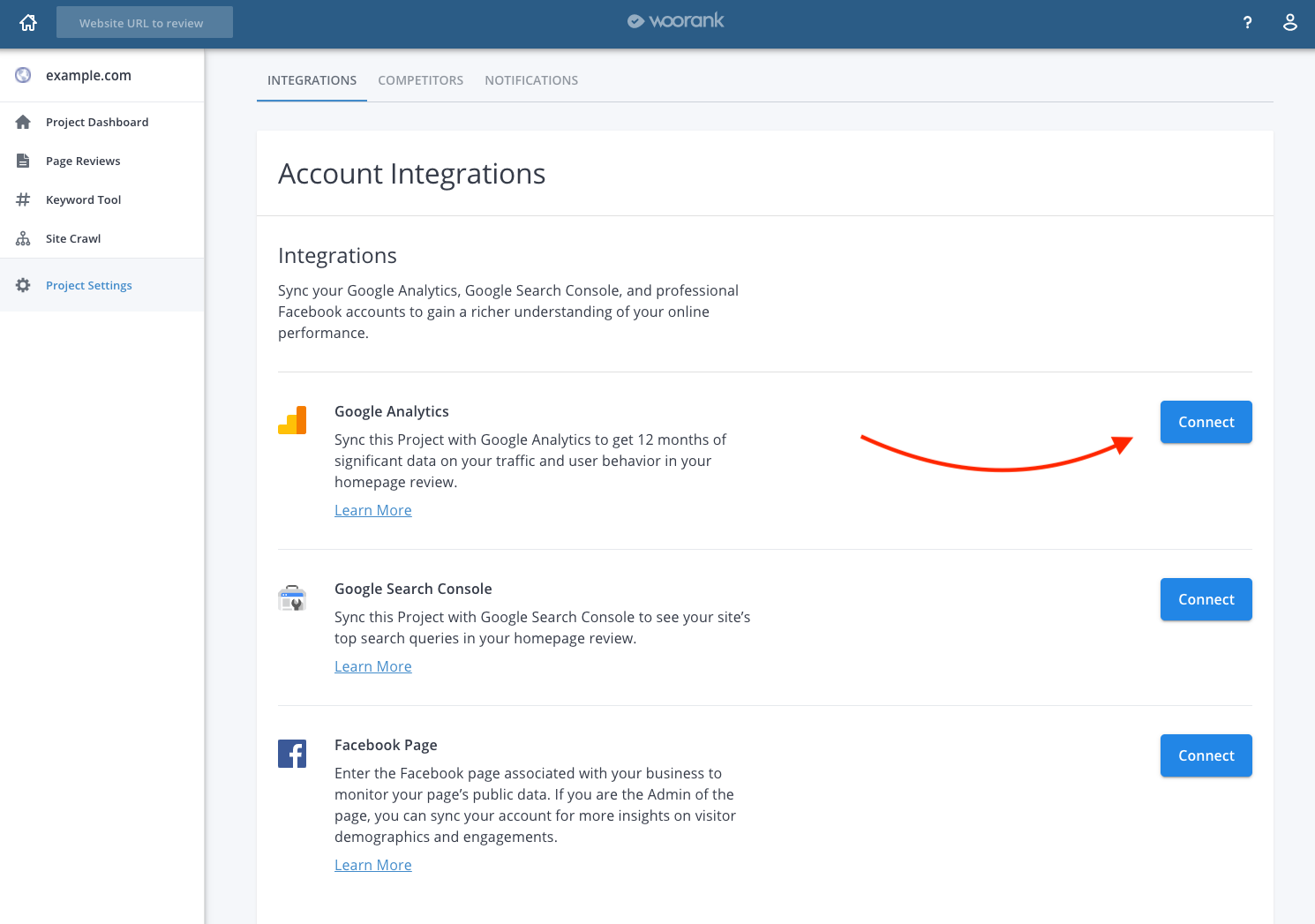
Task: Switch to the Integrations tab
Action: pyautogui.click(x=312, y=80)
